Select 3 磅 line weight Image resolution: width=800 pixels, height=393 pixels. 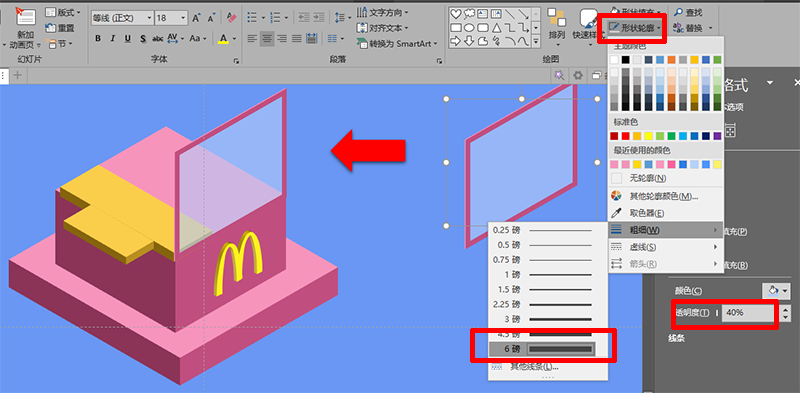click(x=542, y=319)
